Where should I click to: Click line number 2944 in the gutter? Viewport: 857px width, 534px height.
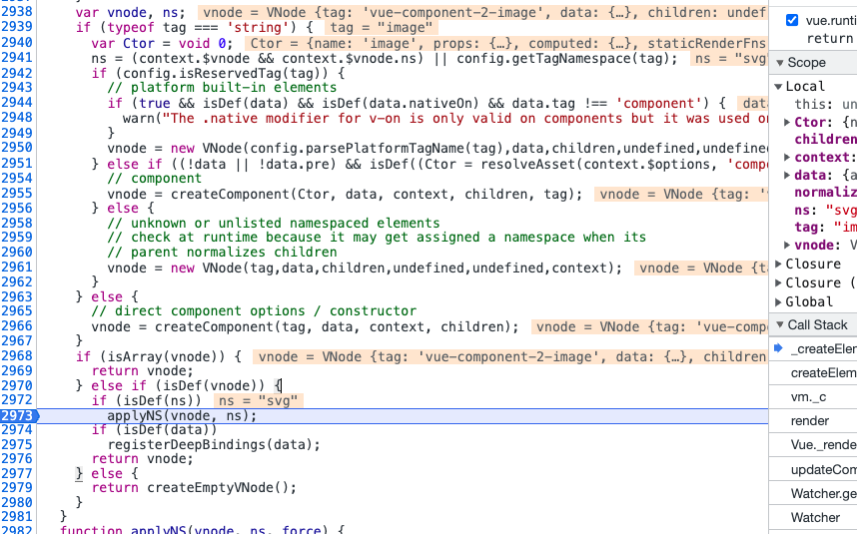click(16, 103)
